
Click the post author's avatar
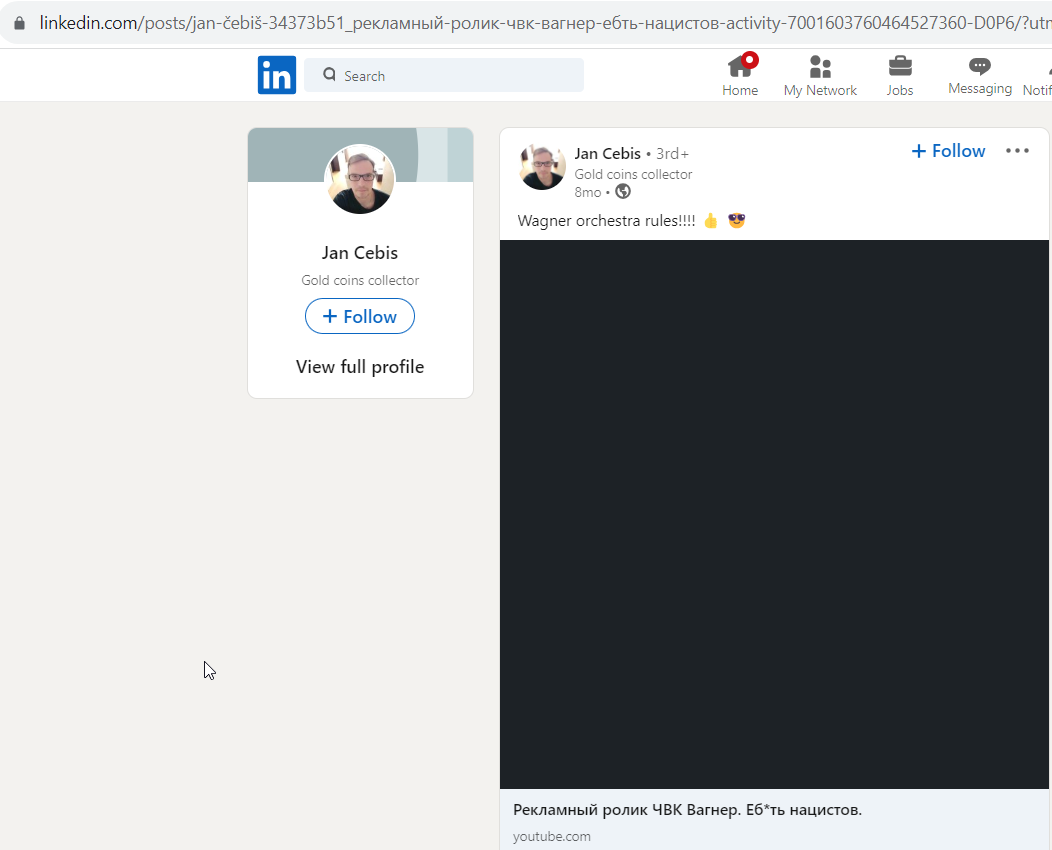tap(542, 166)
